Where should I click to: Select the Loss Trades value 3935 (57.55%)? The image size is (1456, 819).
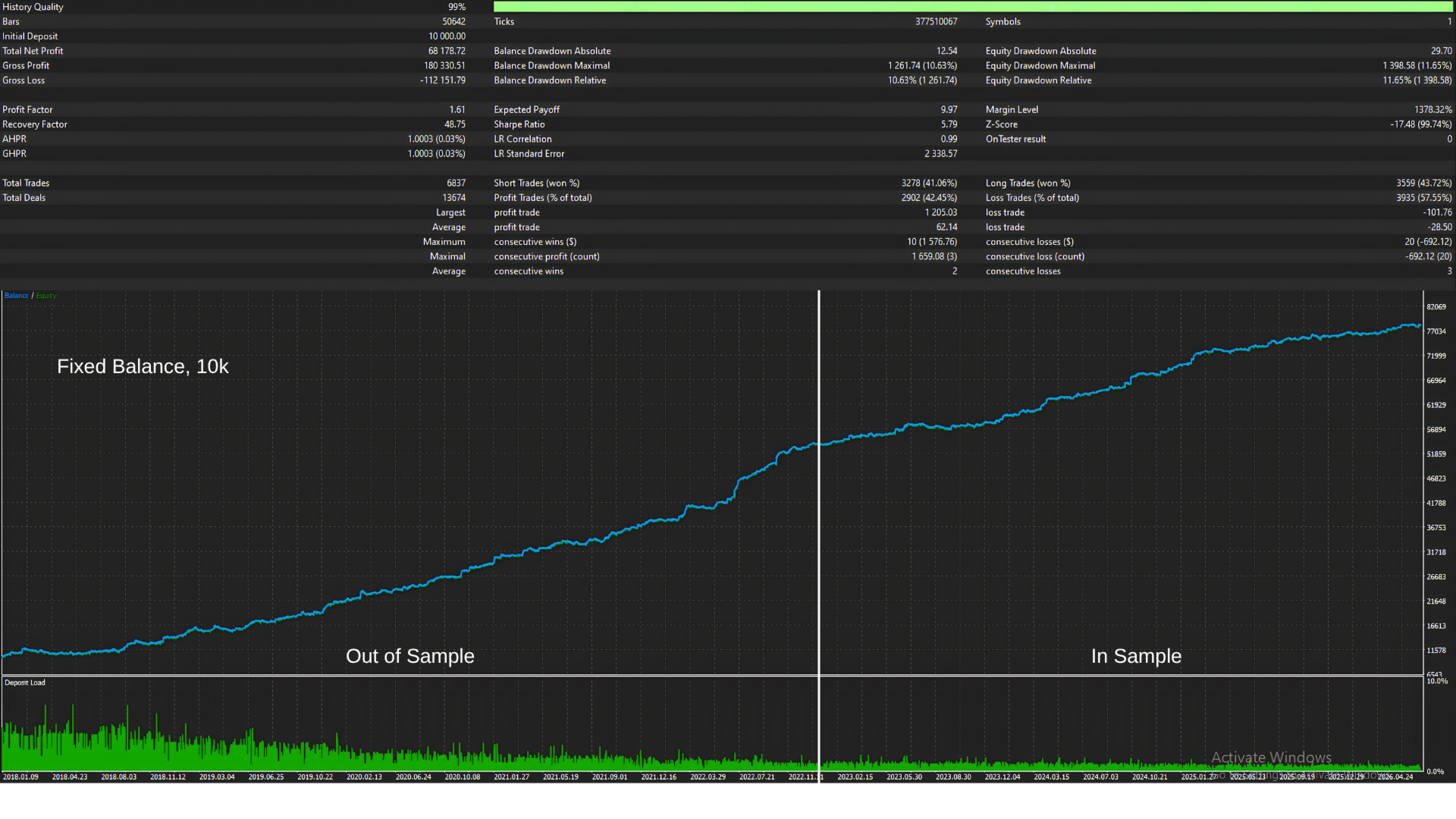1424,198
